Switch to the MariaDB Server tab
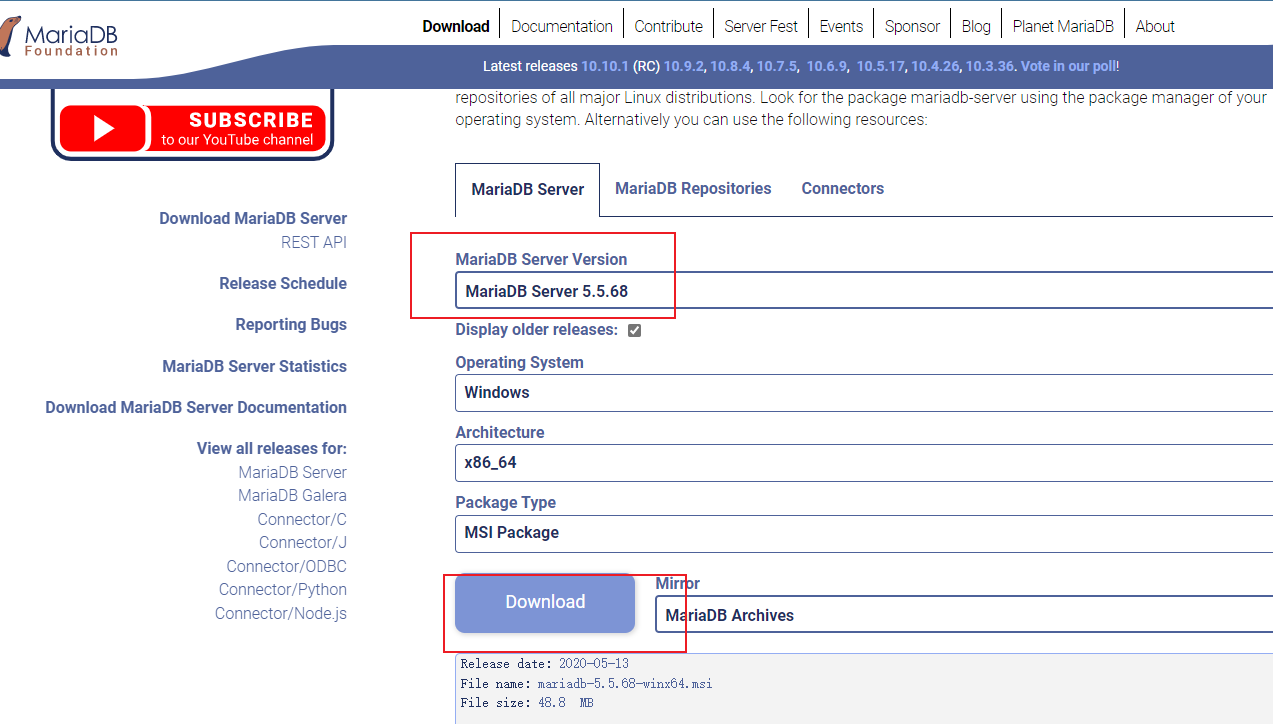Image resolution: width=1273 pixels, height=724 pixels. coord(527,189)
